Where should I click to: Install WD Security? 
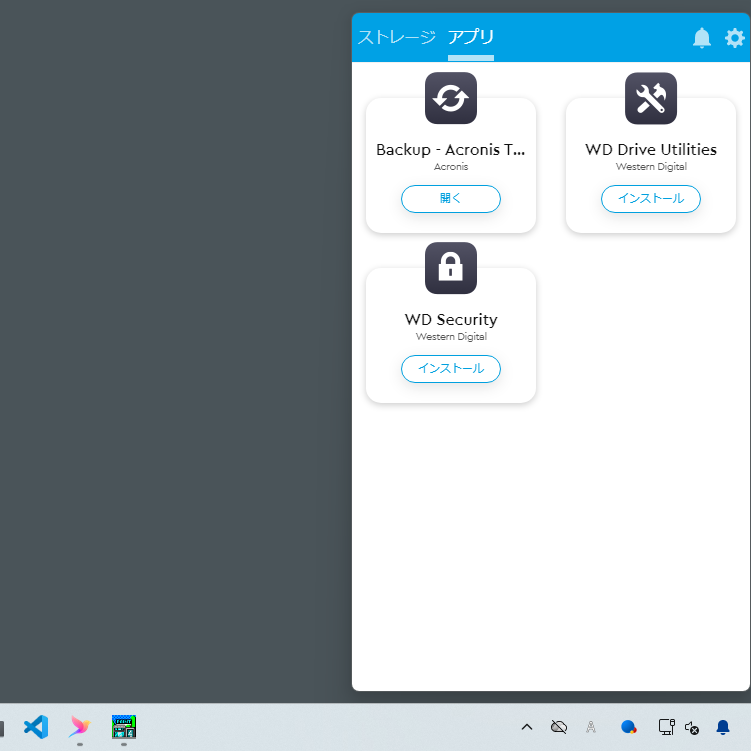click(x=451, y=369)
